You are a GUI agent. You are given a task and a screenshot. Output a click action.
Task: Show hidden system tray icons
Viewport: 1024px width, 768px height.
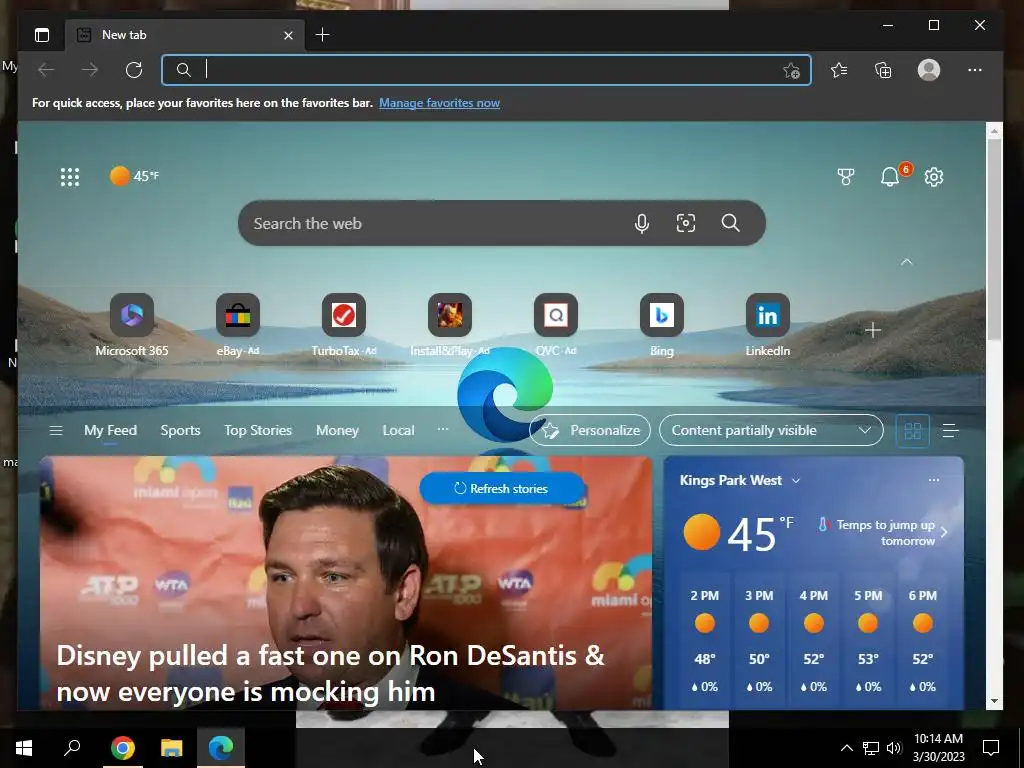coord(846,748)
